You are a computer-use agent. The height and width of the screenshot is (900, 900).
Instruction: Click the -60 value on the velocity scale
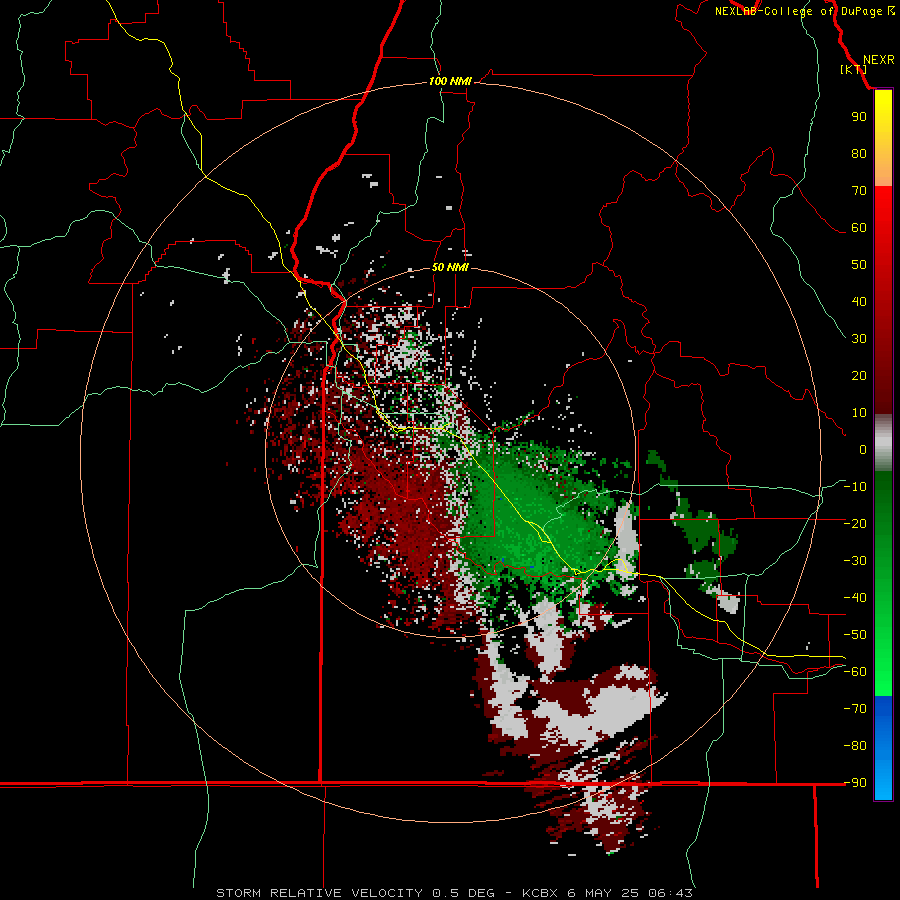[x=855, y=672]
